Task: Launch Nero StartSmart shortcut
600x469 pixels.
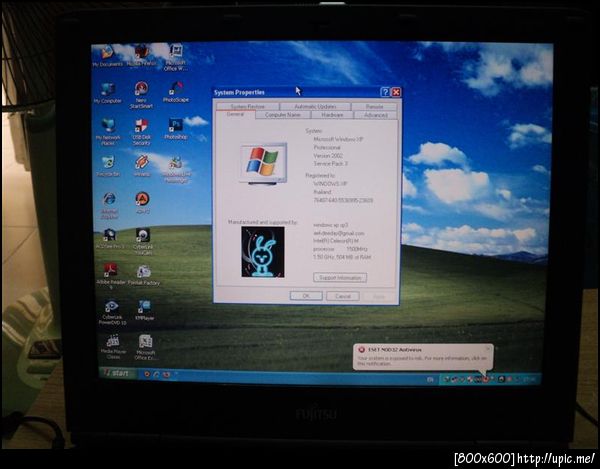Action: coord(141,94)
